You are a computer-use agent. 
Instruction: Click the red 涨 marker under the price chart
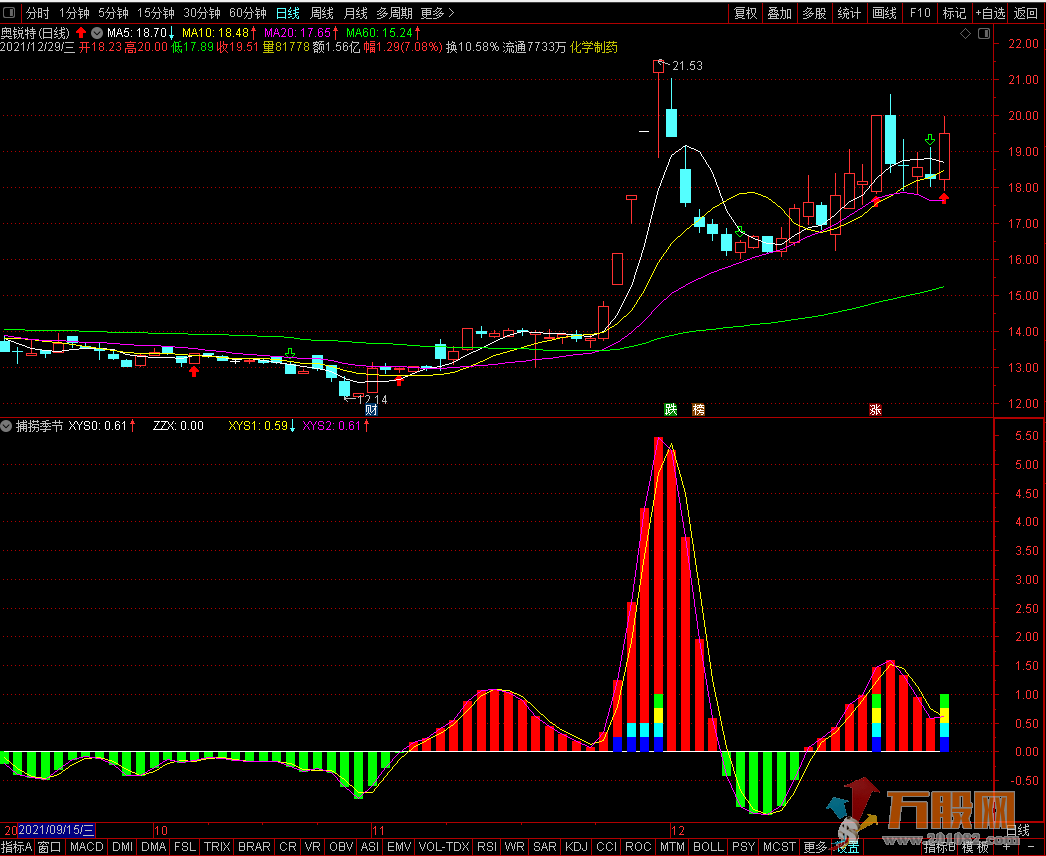pos(875,410)
